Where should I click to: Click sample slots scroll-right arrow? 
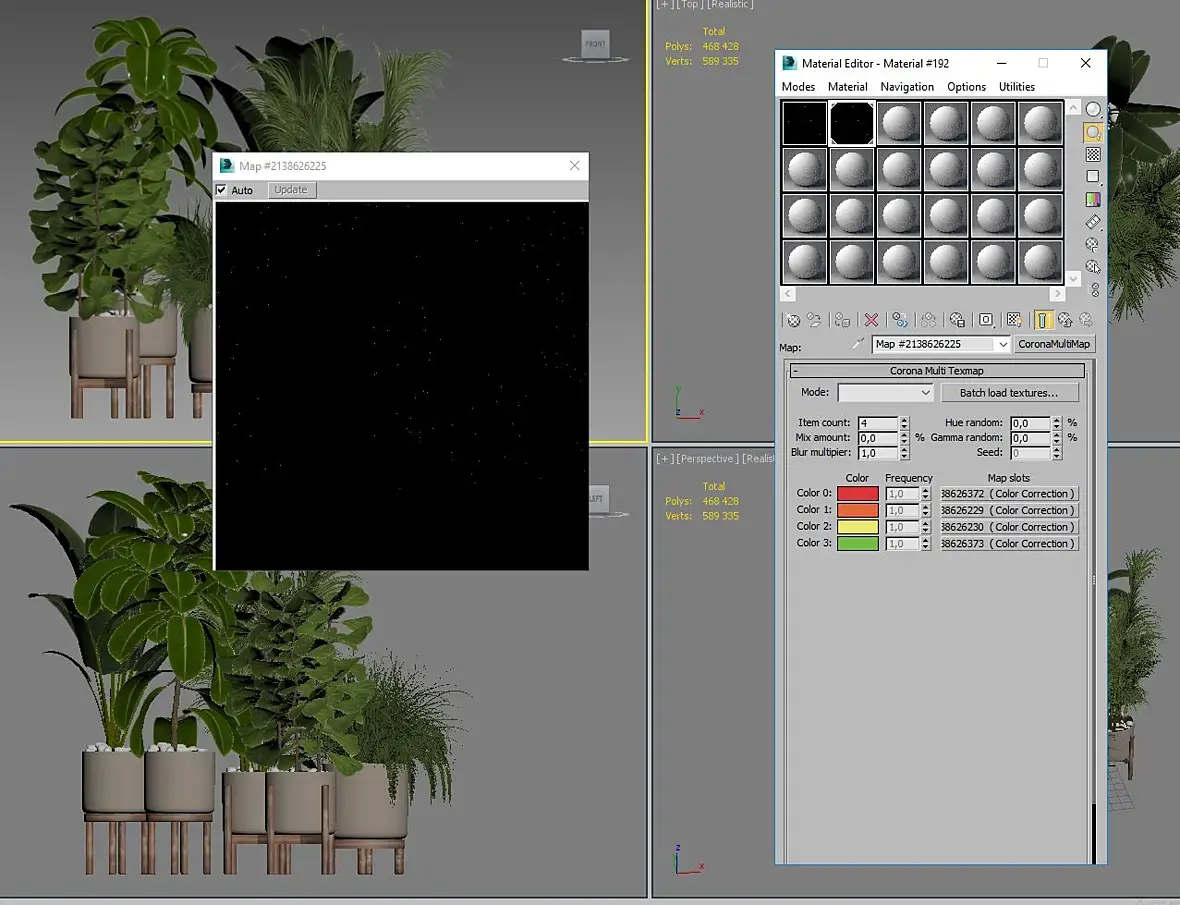1057,294
